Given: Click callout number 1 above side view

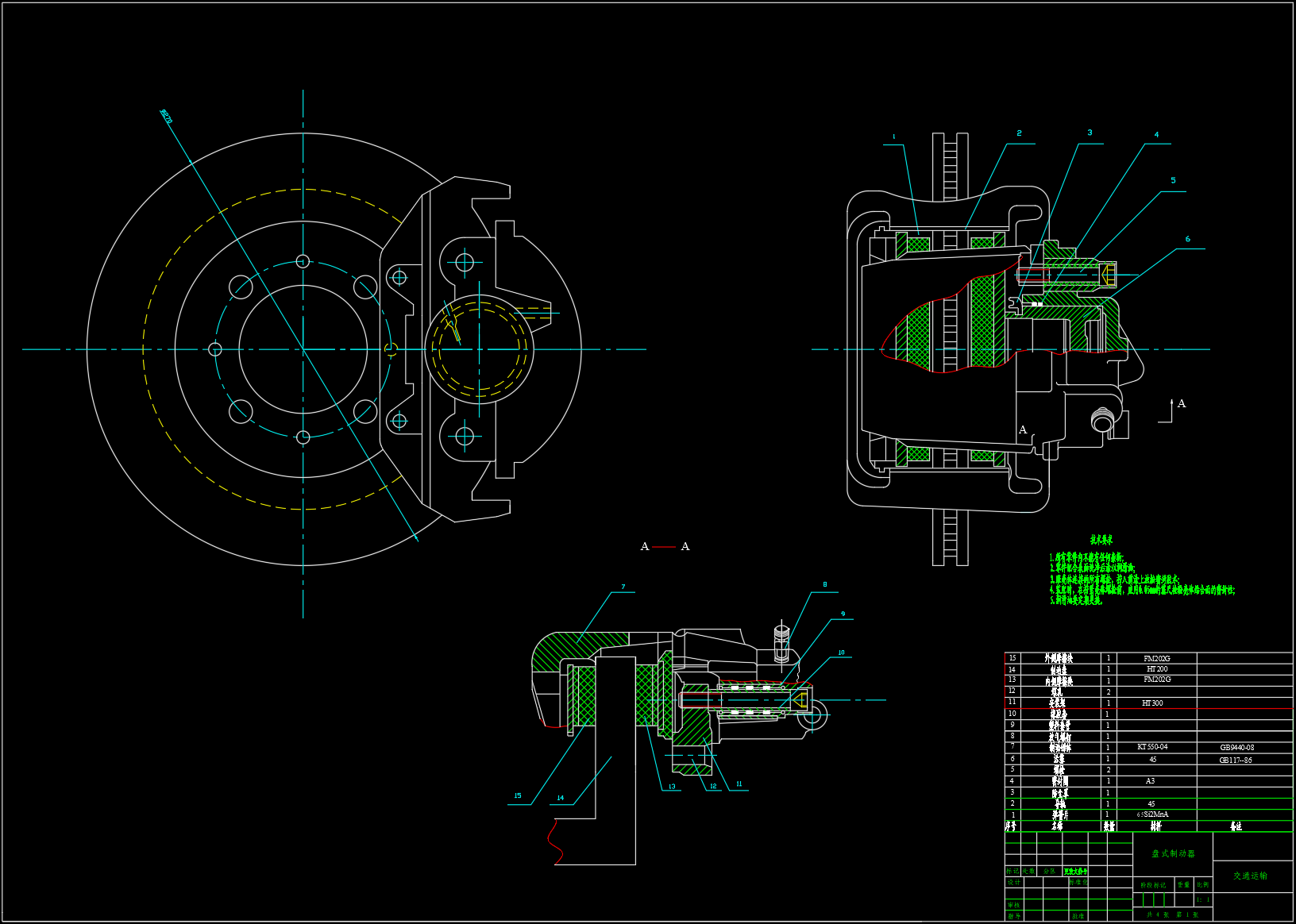Looking at the screenshot, I should pos(894,137).
